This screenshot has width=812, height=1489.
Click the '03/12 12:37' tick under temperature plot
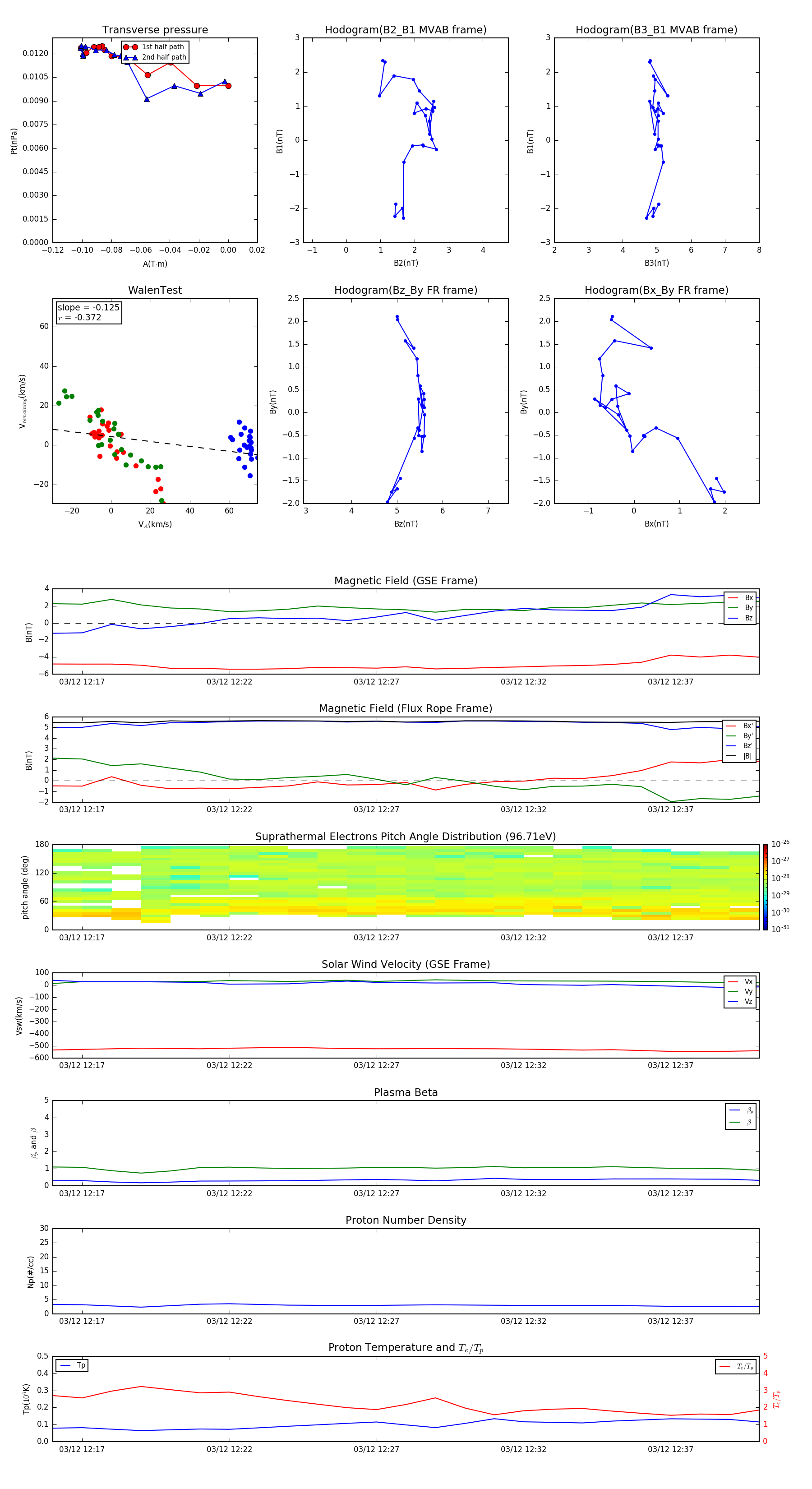pyautogui.click(x=670, y=1449)
